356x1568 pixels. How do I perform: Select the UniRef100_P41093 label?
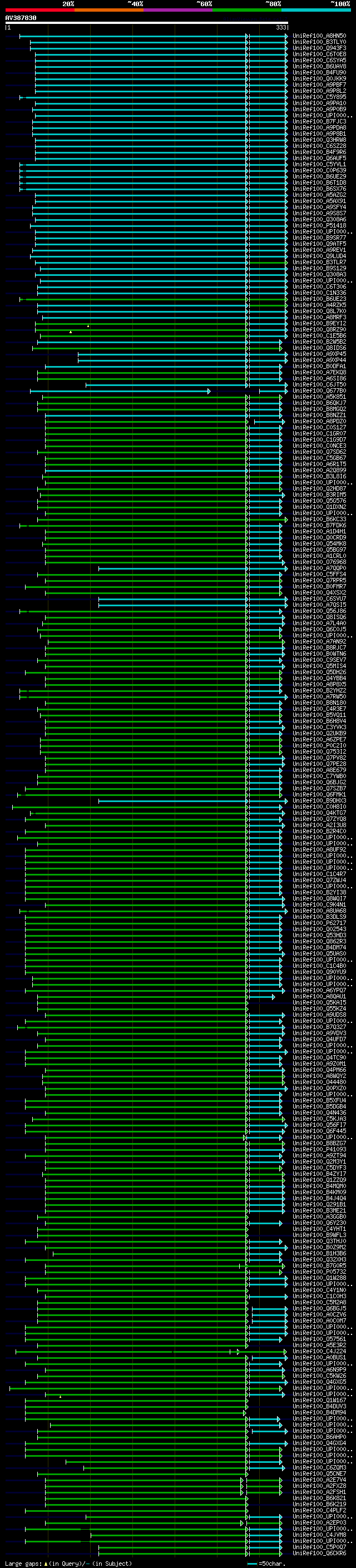coord(319,1149)
